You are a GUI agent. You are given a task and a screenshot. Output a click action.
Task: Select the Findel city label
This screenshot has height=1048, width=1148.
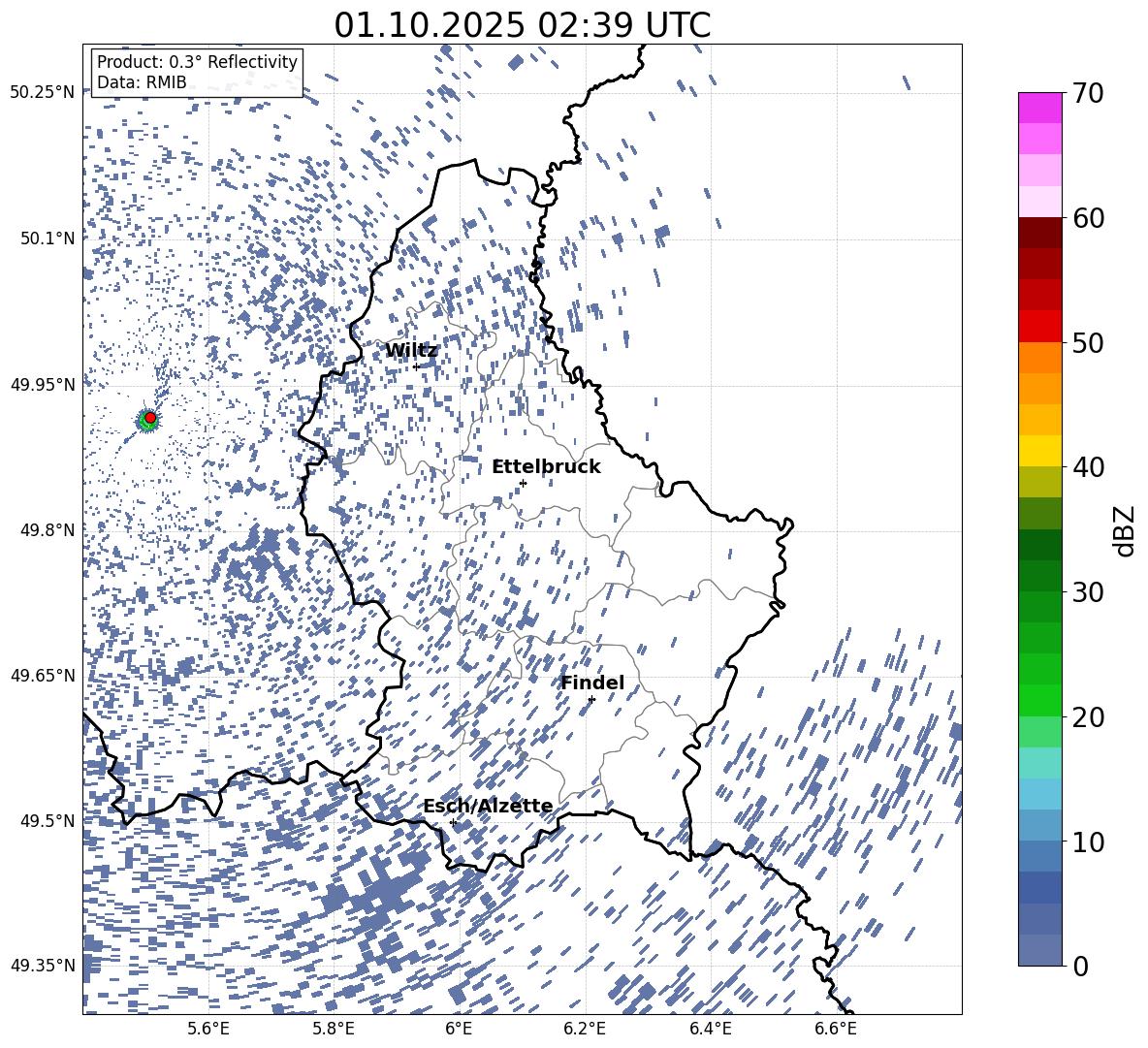592,683
